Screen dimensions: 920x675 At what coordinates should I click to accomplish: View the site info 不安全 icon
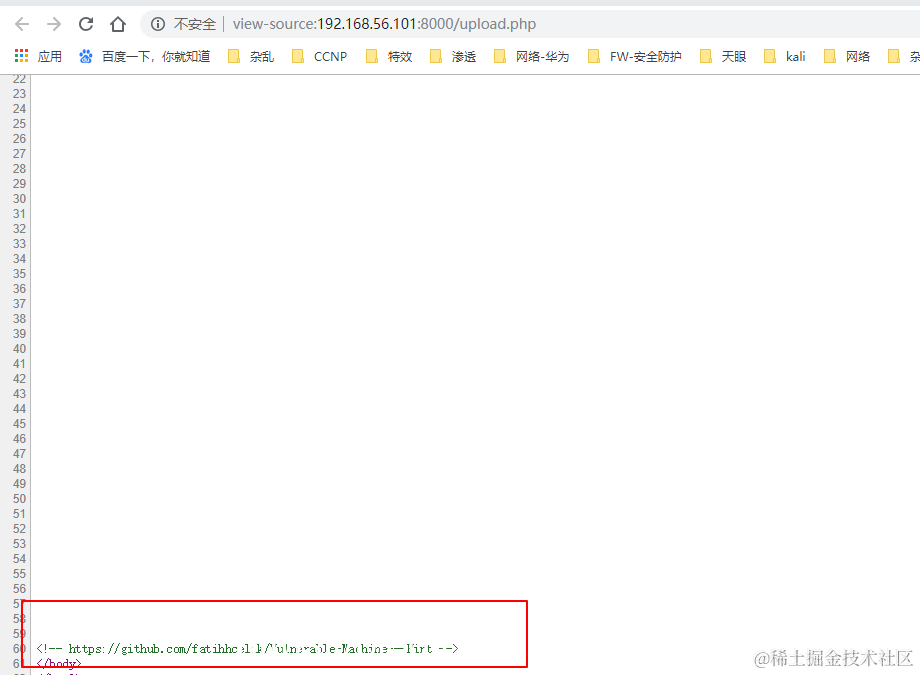pos(158,24)
